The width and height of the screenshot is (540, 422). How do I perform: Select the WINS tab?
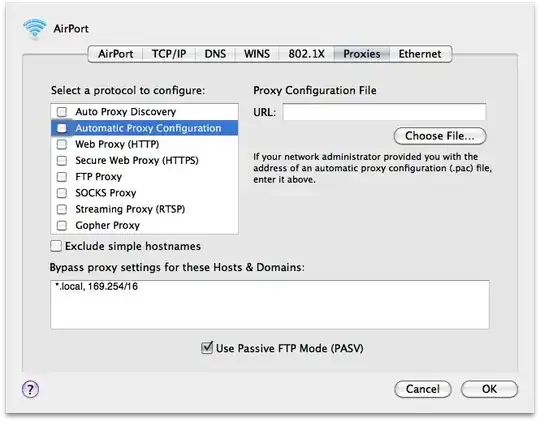point(257,54)
